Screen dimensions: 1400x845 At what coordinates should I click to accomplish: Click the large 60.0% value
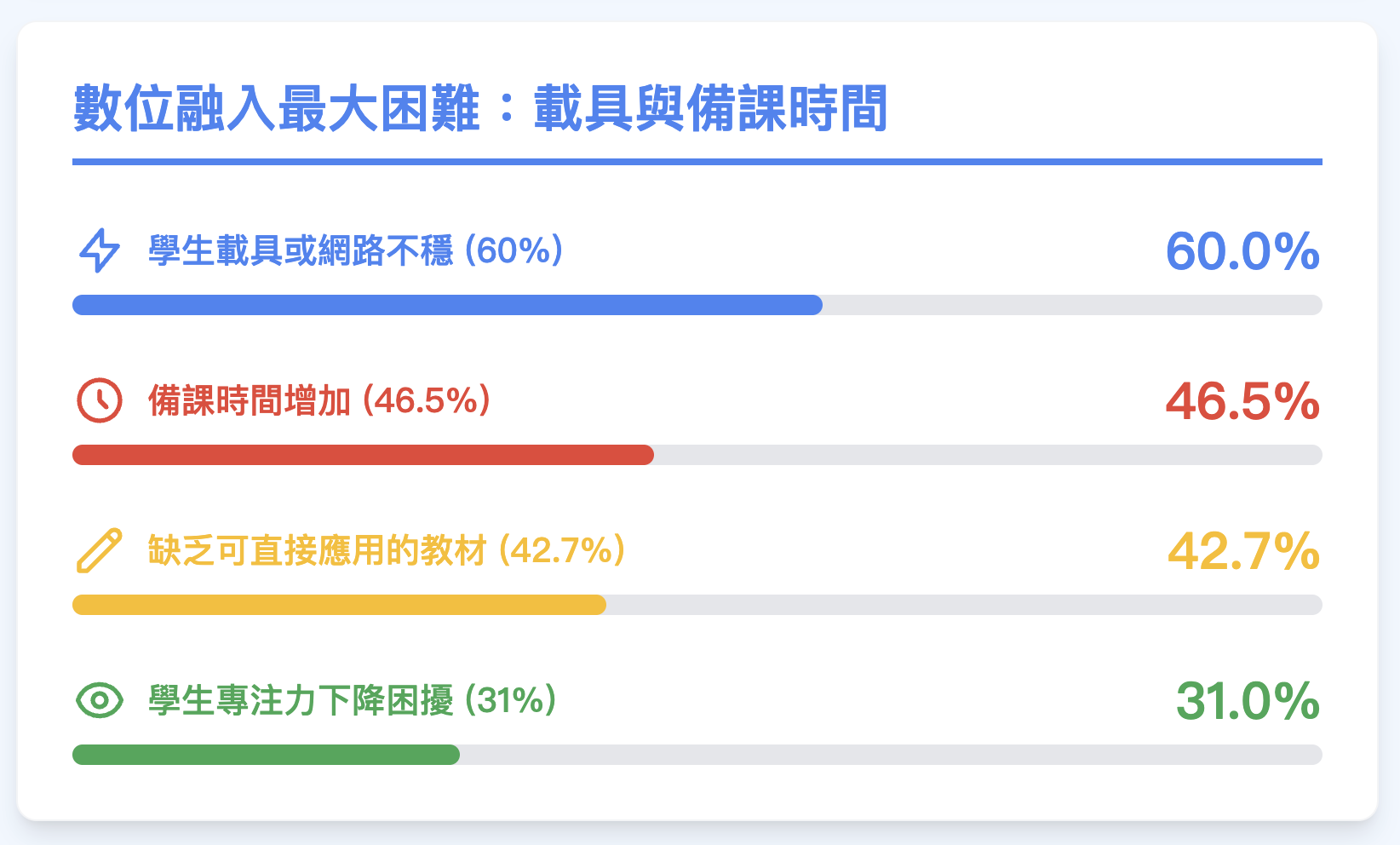[x=1242, y=251]
